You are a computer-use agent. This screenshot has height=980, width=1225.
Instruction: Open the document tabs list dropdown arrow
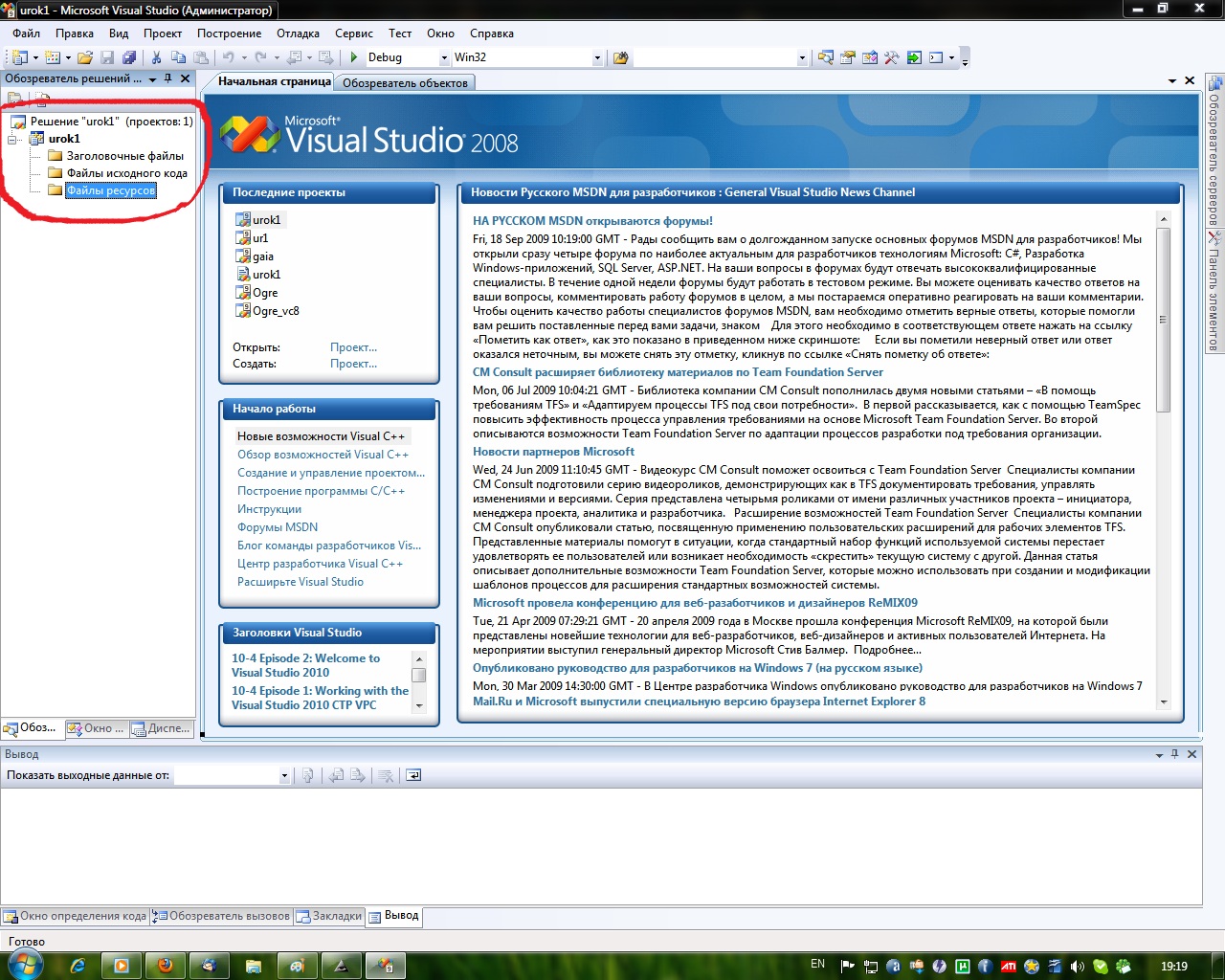click(1173, 81)
